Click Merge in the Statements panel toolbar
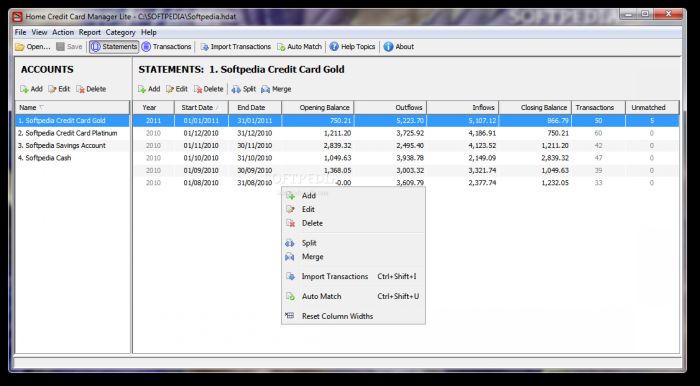The width and height of the screenshot is (700, 386). pos(276,89)
